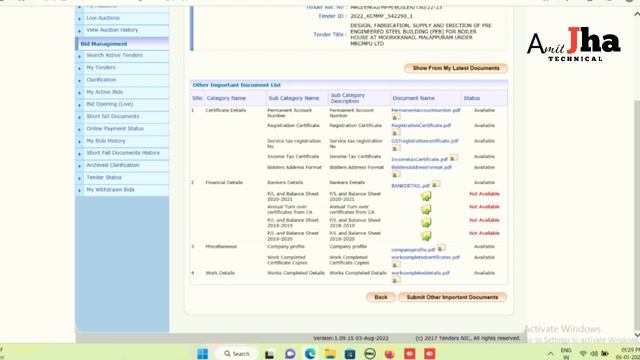Click lock icon beside IncometaxCertificate.pdf
Image resolution: width=640 pixels, height=360 pixels.
coord(453,158)
